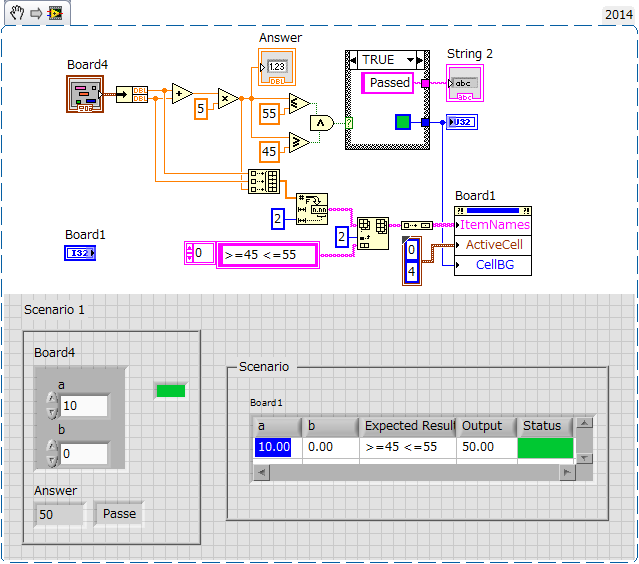The height and width of the screenshot is (564, 639).
Task: Increment the value of control a
Action: (x=52, y=399)
